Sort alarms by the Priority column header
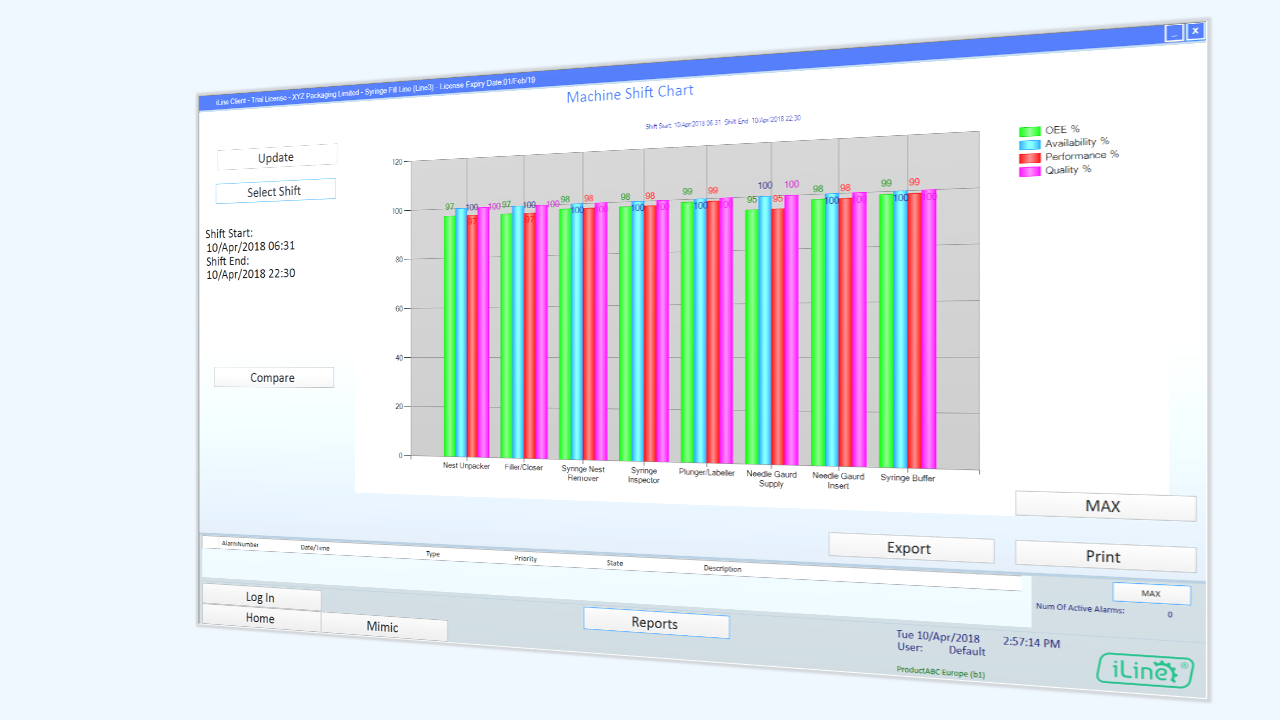The width and height of the screenshot is (1280, 720). [525, 558]
